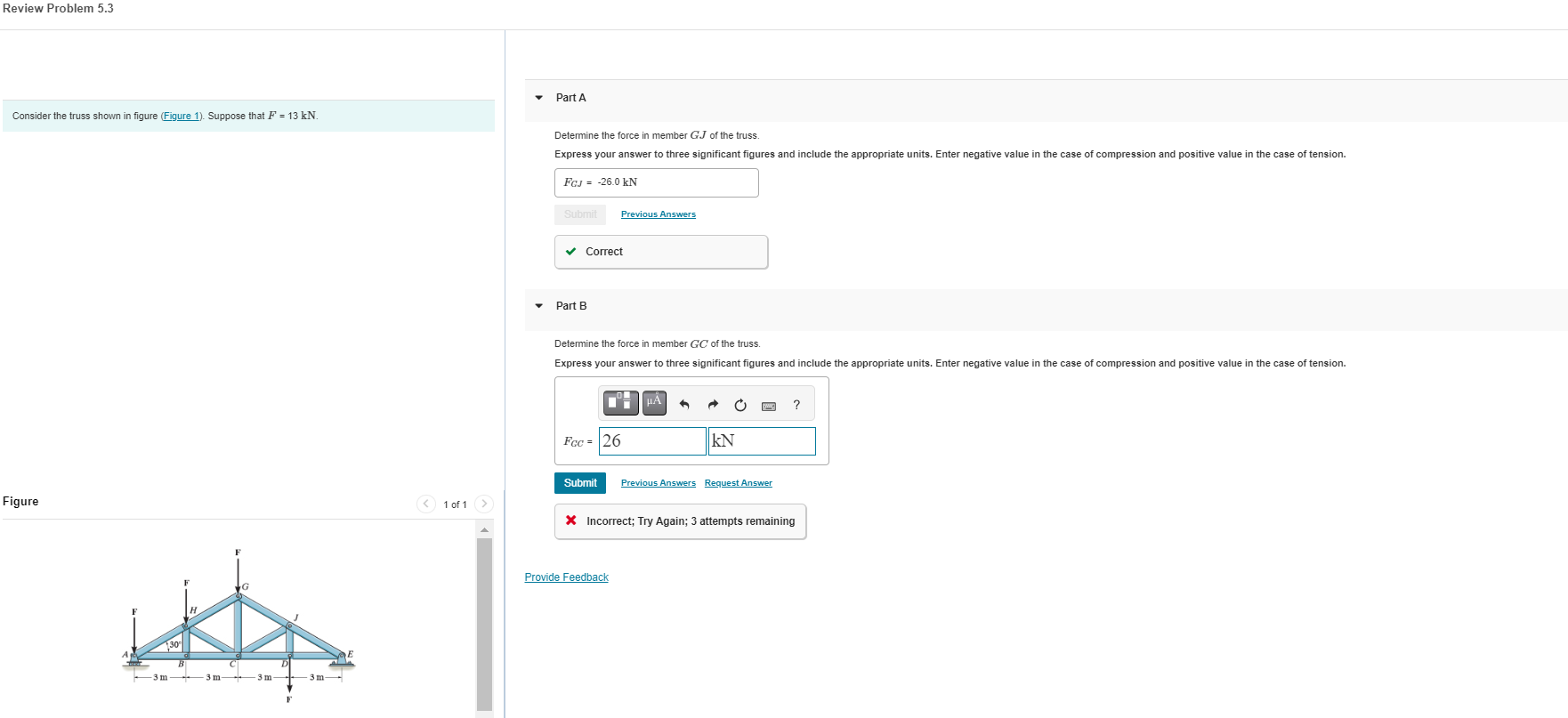Open keyboard shortcuts icon
This screenshot has height=718, width=1568.
(x=769, y=406)
